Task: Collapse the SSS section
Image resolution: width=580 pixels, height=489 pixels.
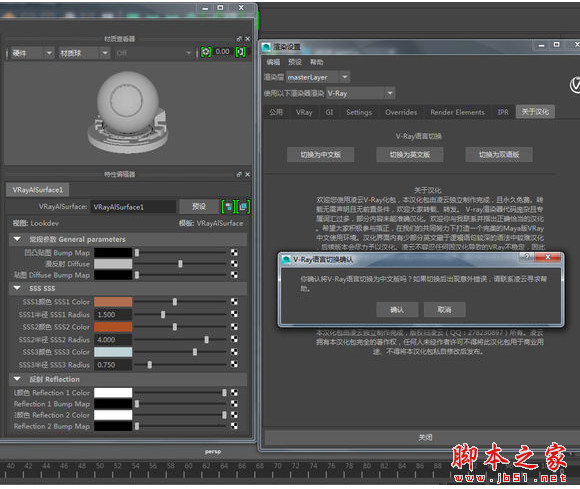Action: coord(17,288)
